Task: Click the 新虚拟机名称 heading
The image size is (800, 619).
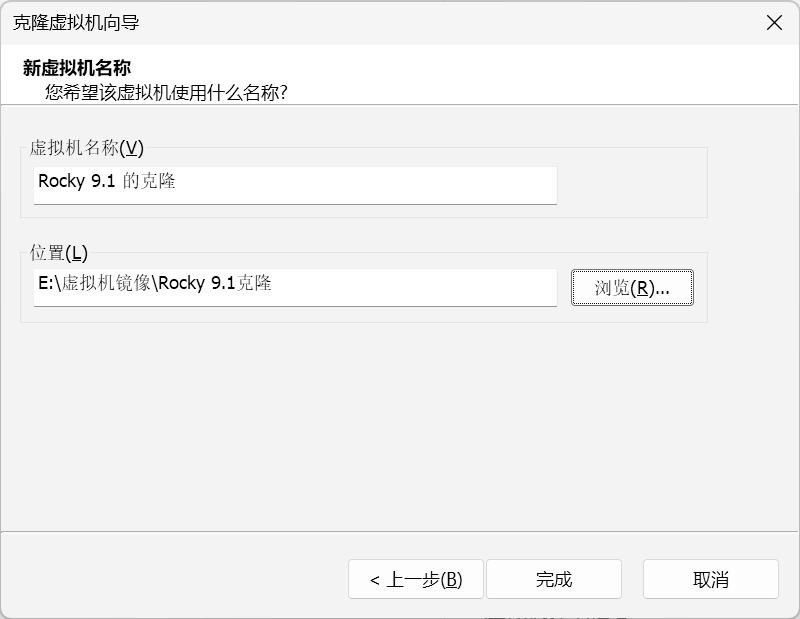Action: [77, 69]
